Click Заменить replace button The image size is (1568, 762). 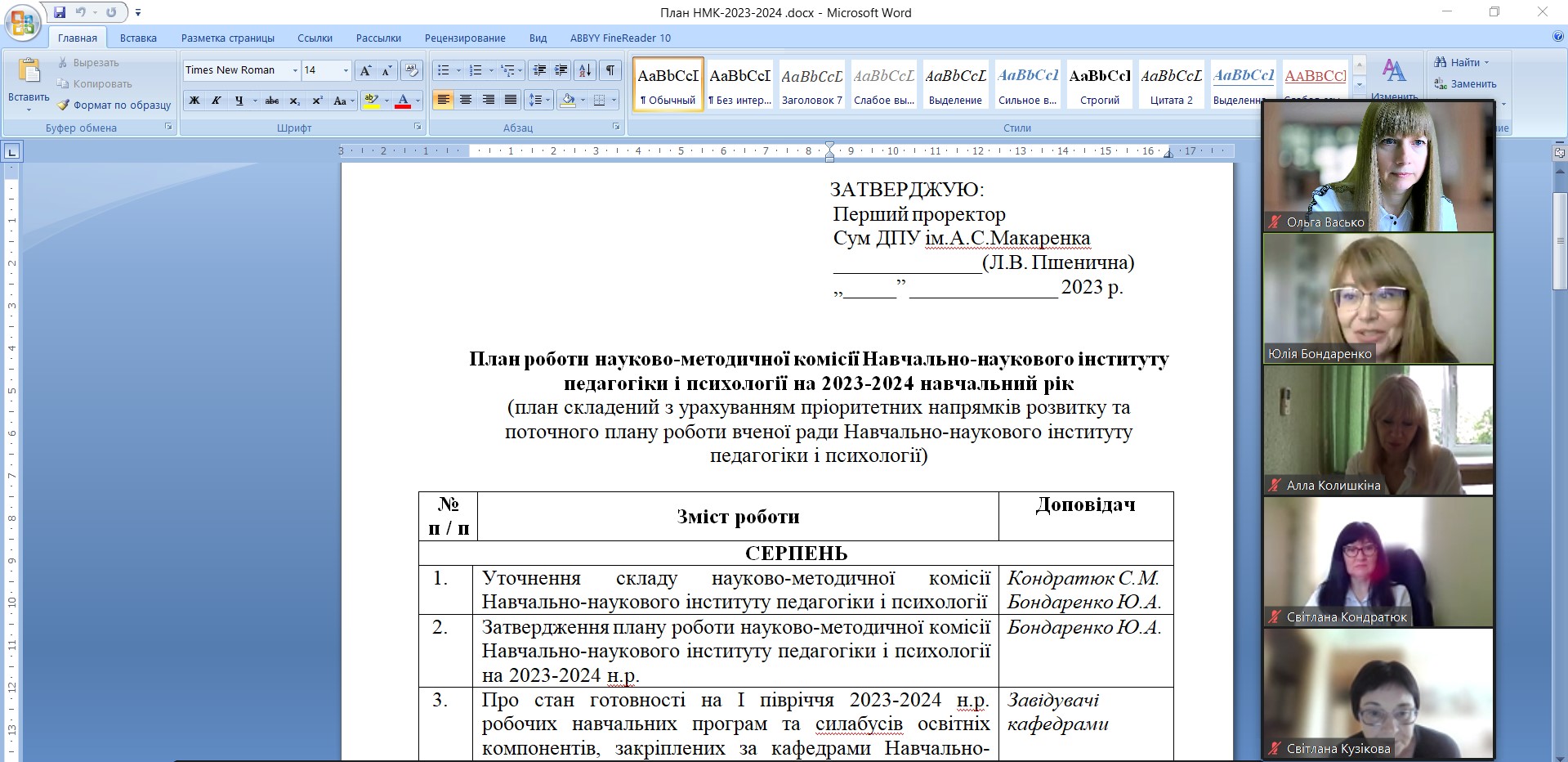(x=1466, y=83)
